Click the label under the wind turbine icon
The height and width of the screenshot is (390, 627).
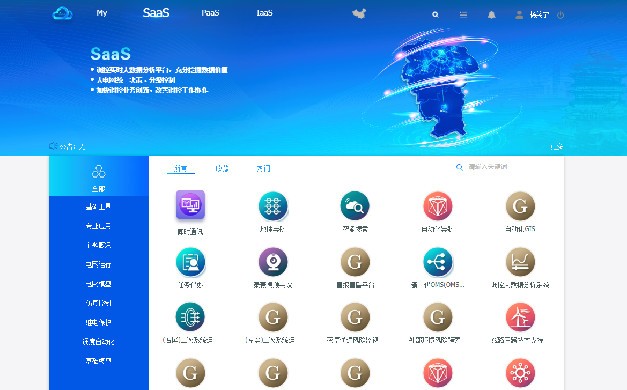click(517, 340)
